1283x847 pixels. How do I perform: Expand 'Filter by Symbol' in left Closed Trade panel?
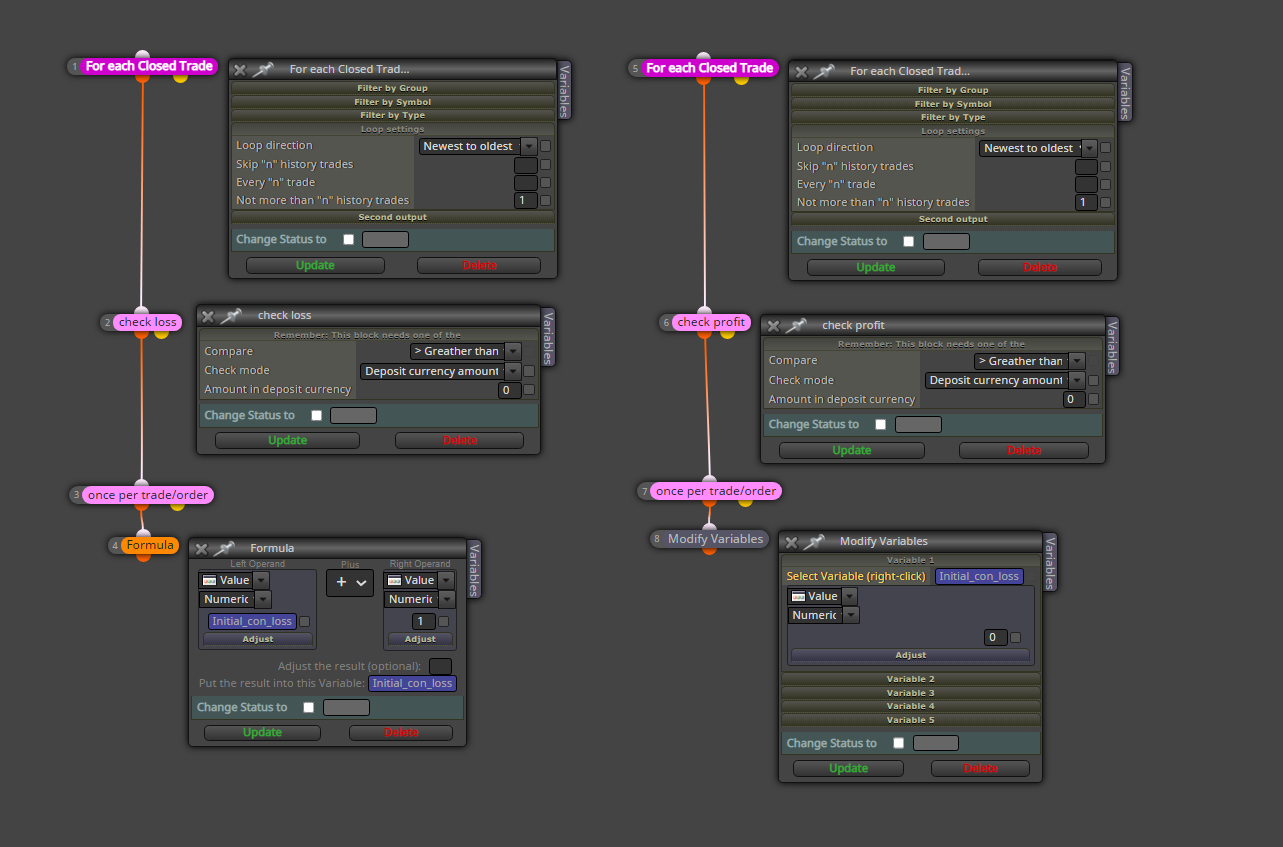pos(393,102)
